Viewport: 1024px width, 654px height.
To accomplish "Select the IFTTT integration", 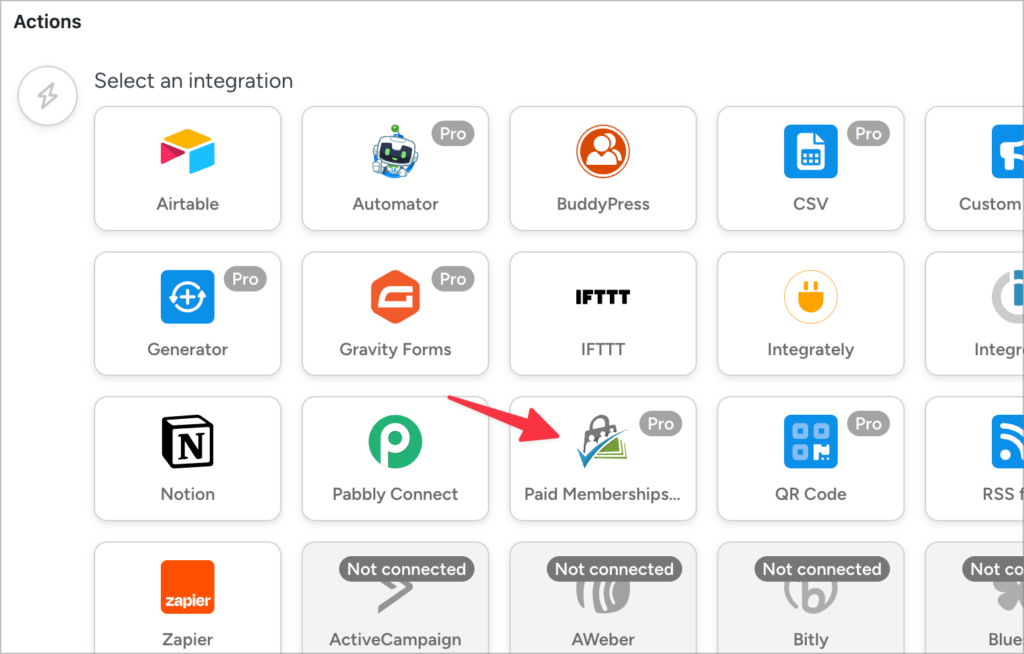I will 603,313.
